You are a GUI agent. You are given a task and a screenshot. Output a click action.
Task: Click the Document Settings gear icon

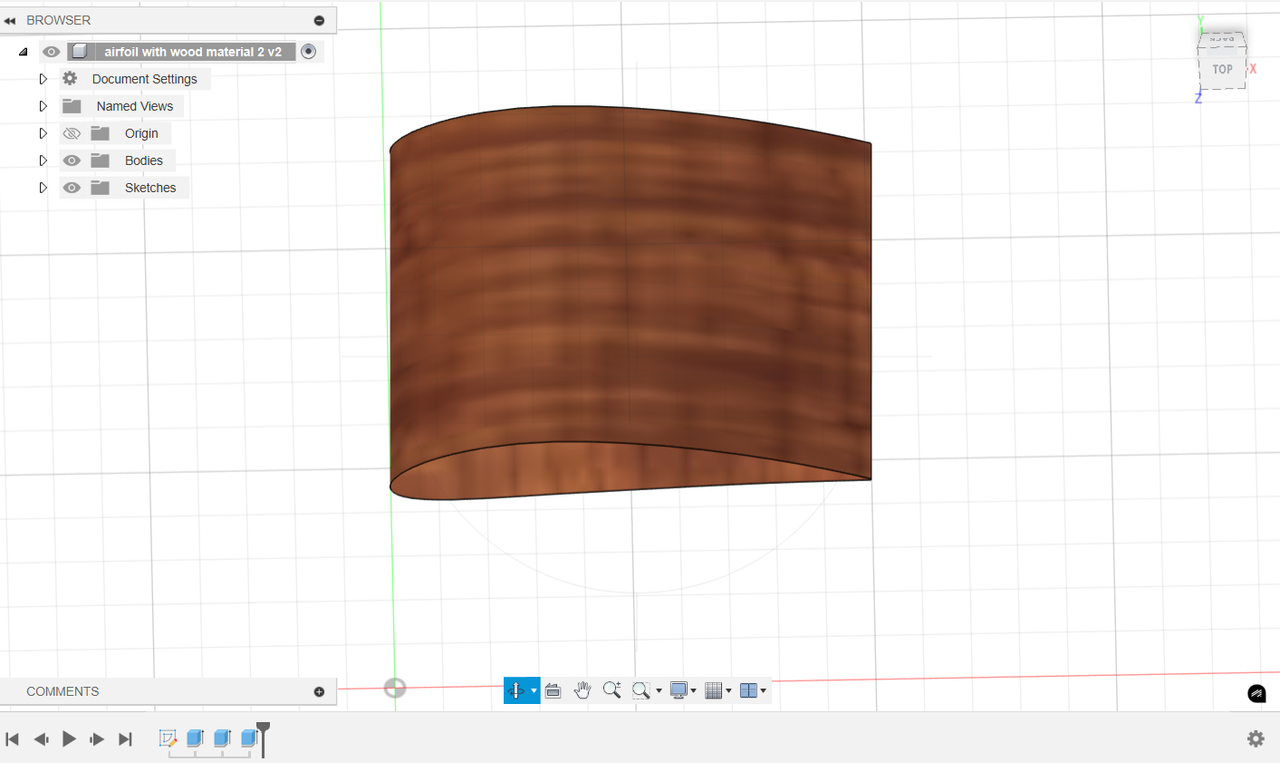point(70,78)
